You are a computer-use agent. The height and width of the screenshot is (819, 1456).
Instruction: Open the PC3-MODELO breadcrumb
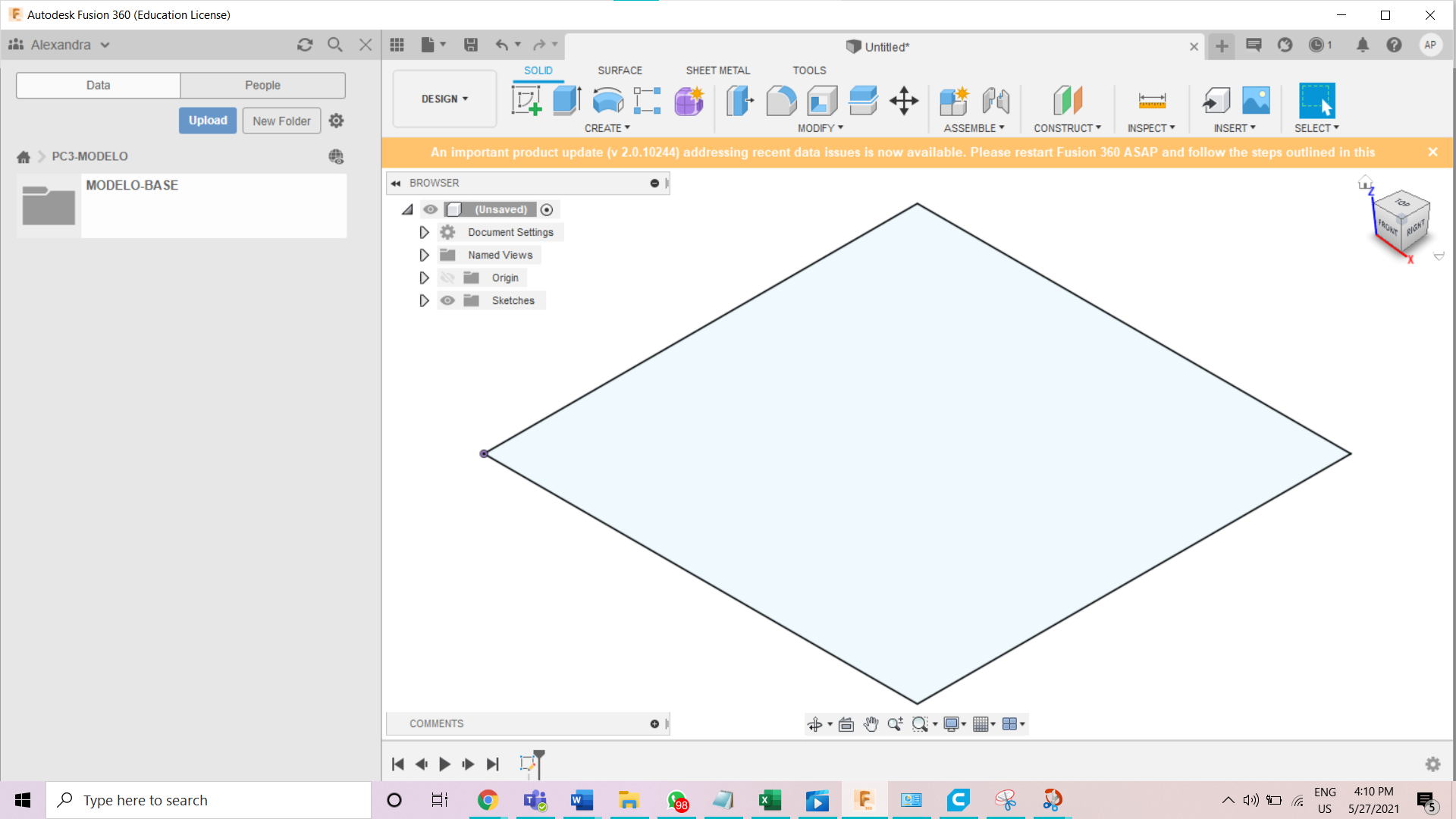tap(89, 156)
